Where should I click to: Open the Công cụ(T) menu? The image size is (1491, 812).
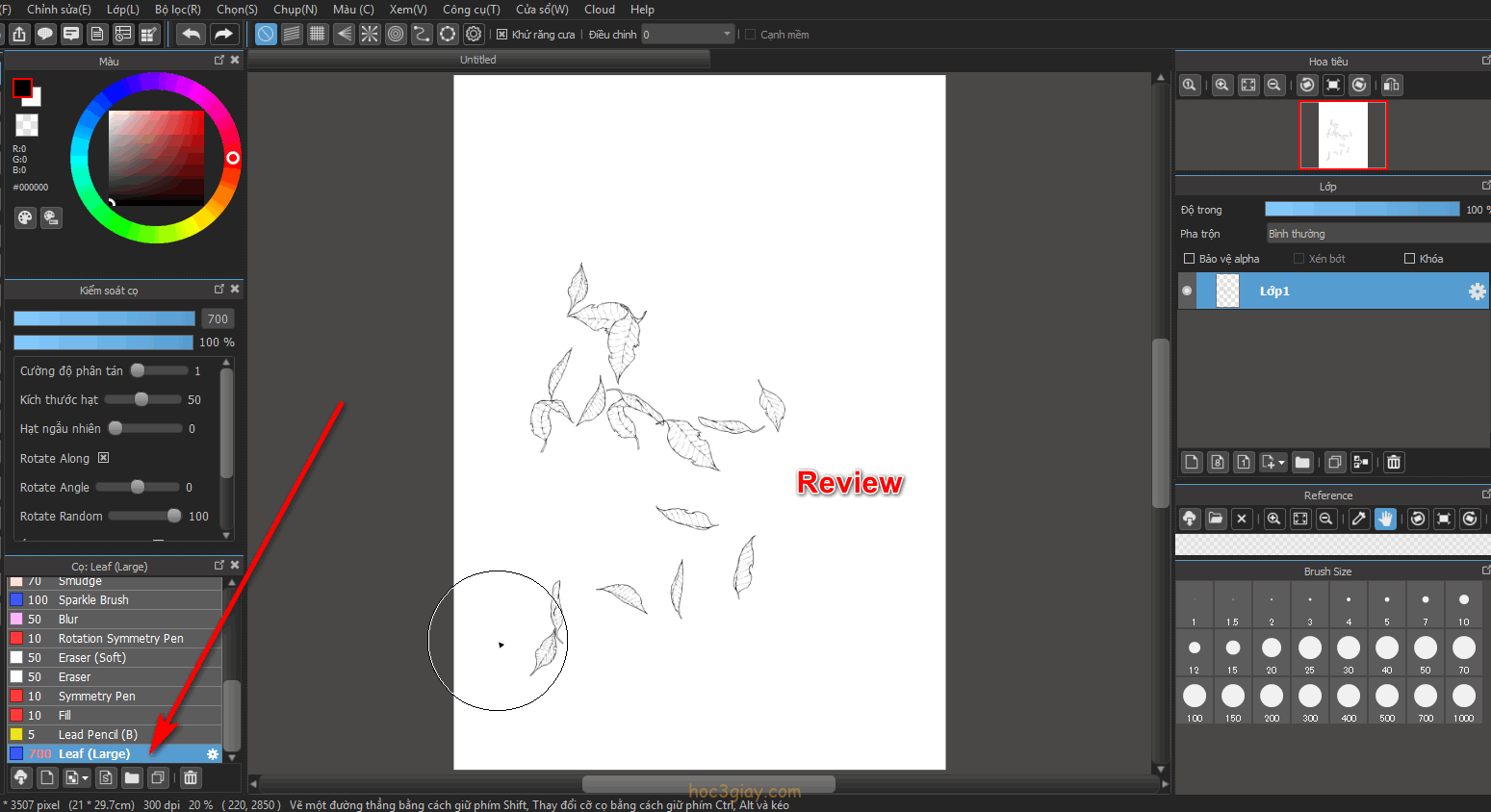[x=471, y=10]
